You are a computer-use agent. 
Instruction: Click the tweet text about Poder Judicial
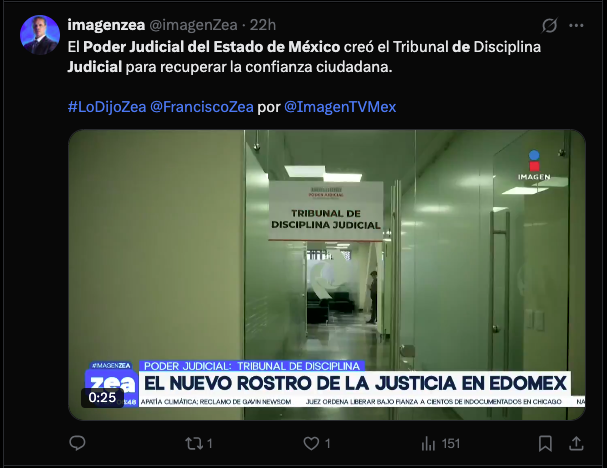[x=304, y=57]
